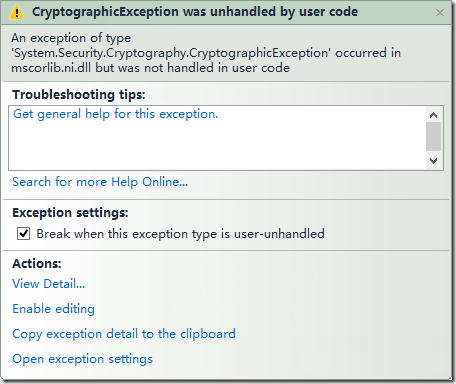Open 'Get general help for this exception' link
Viewport: 456px width, 384px height.
115,114
